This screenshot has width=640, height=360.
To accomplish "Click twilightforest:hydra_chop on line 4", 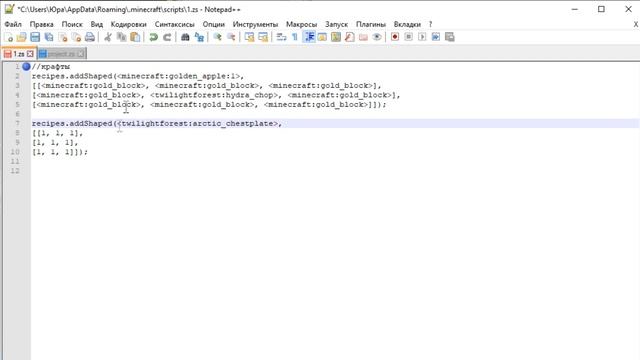I will (214, 95).
